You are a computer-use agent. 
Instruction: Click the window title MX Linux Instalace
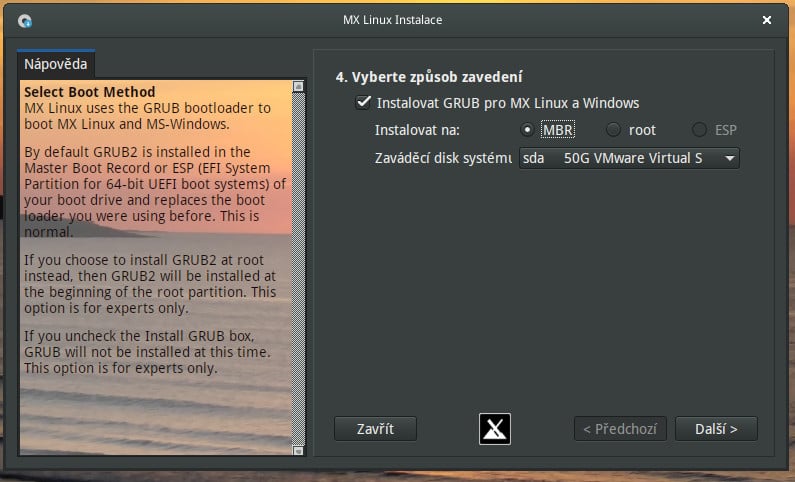click(392, 20)
